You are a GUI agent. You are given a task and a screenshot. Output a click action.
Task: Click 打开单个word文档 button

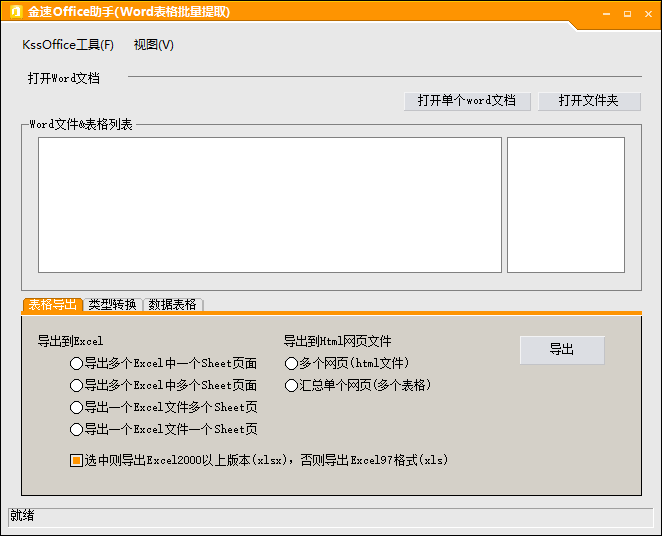pyautogui.click(x=467, y=101)
